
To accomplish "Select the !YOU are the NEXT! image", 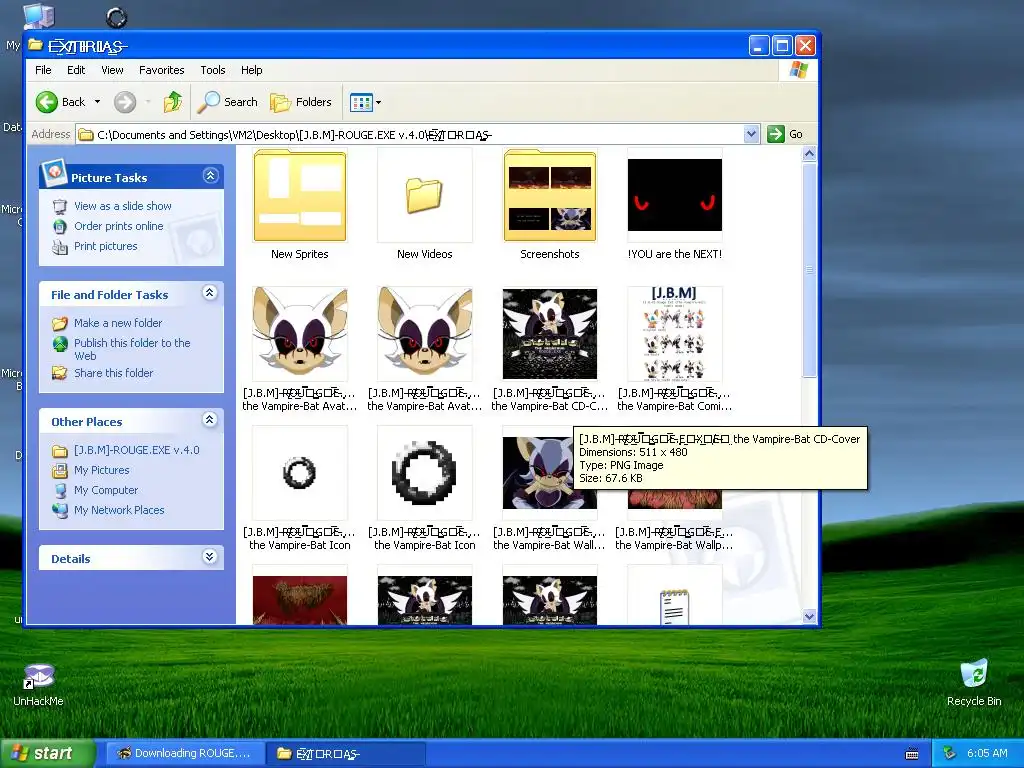I will (x=675, y=195).
